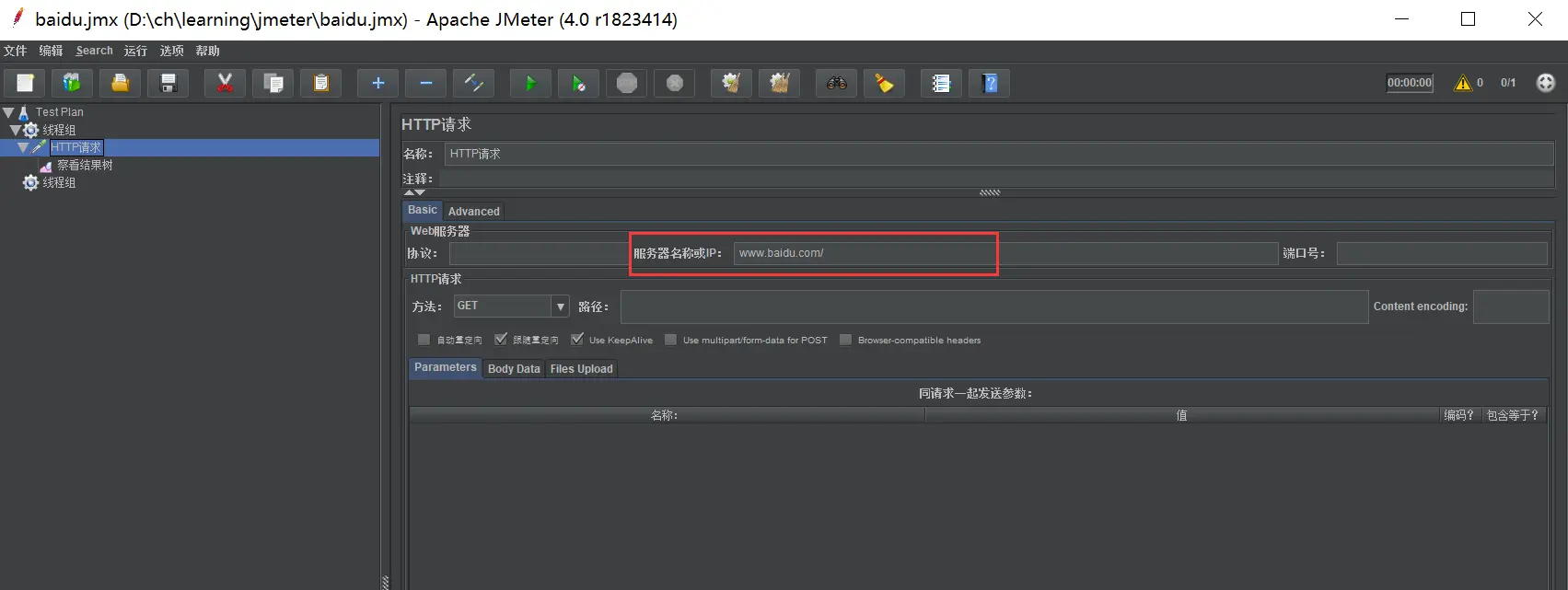Clear All results with double broom icon
The height and width of the screenshot is (590, 1568).
pyautogui.click(x=779, y=83)
